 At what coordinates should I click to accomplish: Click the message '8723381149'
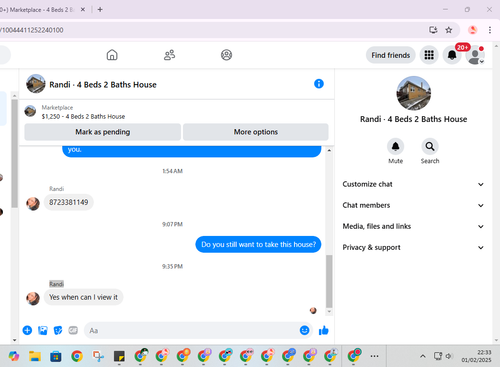click(x=69, y=202)
